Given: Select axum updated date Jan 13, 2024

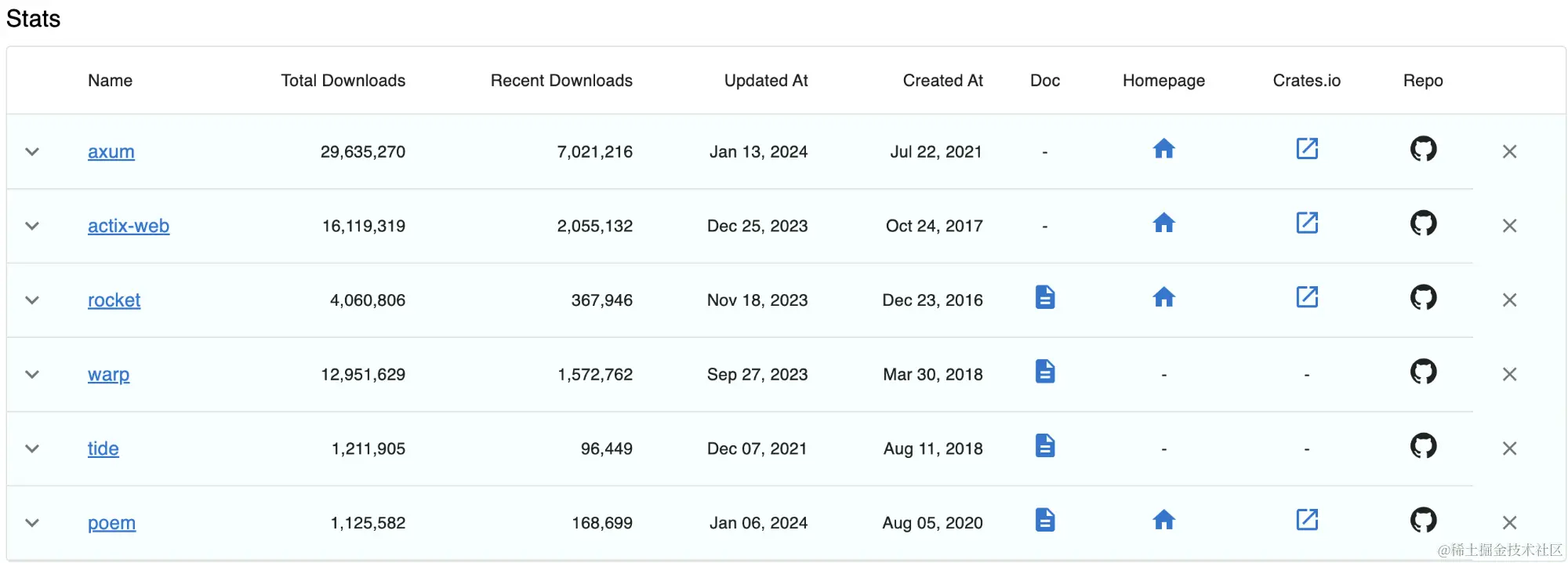Looking at the screenshot, I should coord(758,152).
